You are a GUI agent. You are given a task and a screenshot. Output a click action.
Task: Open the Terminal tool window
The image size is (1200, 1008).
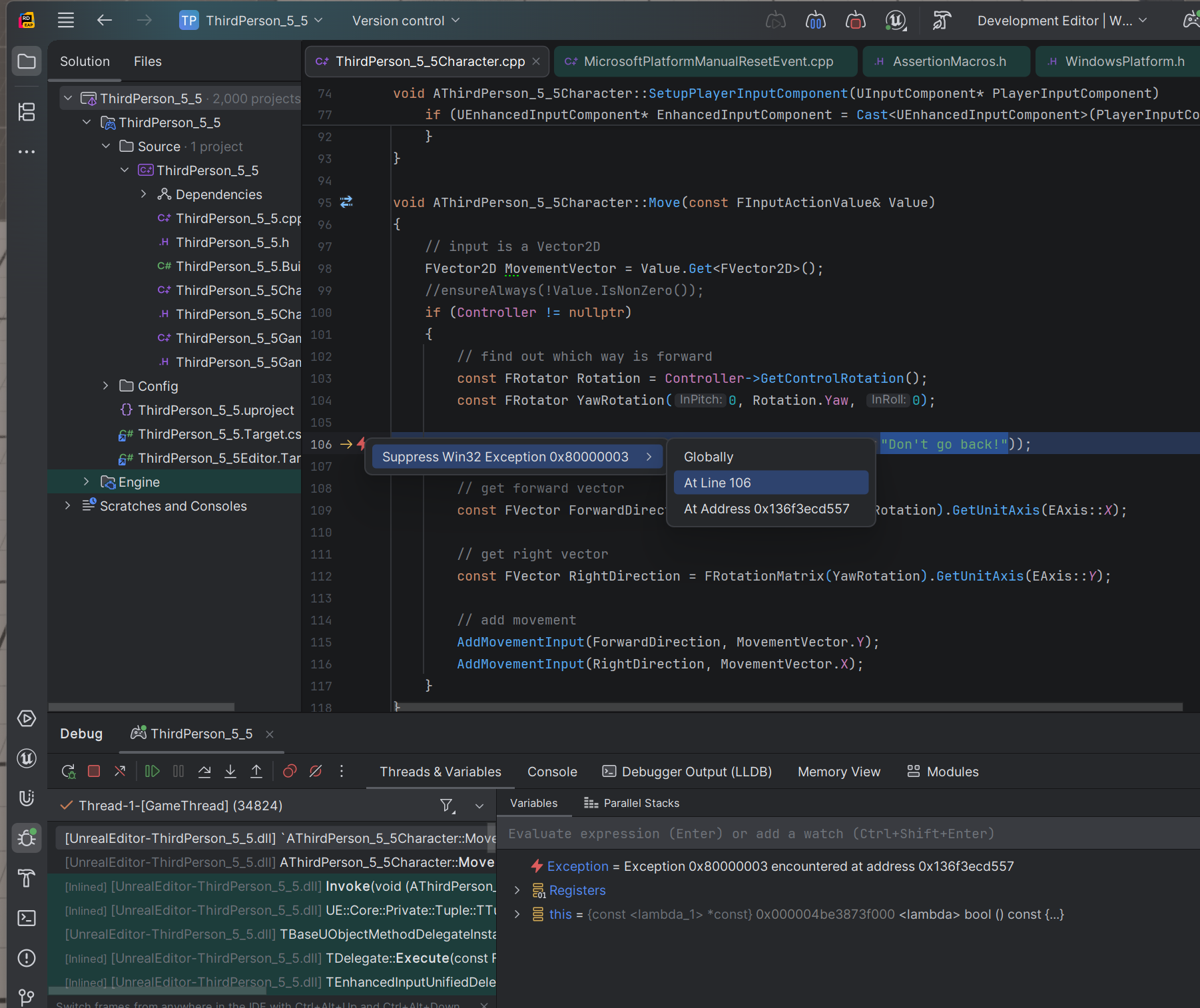point(27,918)
